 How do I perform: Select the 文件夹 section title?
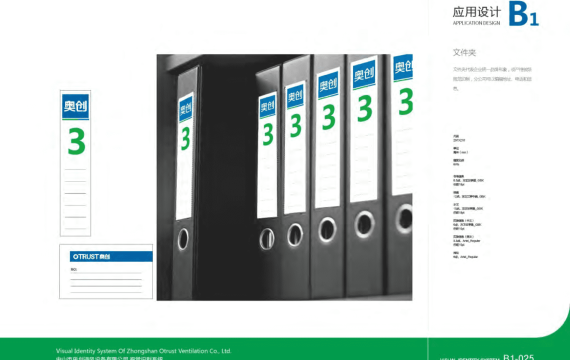(464, 52)
